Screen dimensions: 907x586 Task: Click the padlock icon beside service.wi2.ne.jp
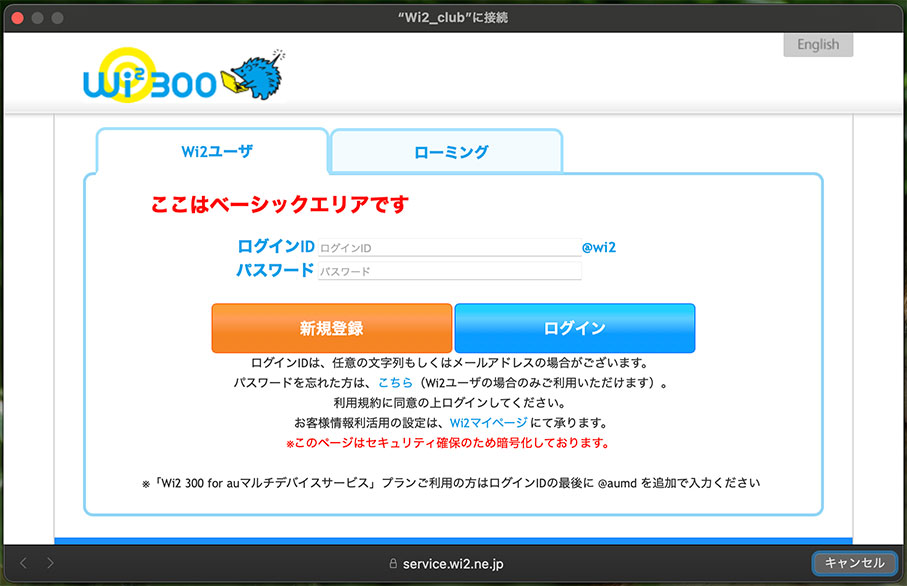click(393, 563)
